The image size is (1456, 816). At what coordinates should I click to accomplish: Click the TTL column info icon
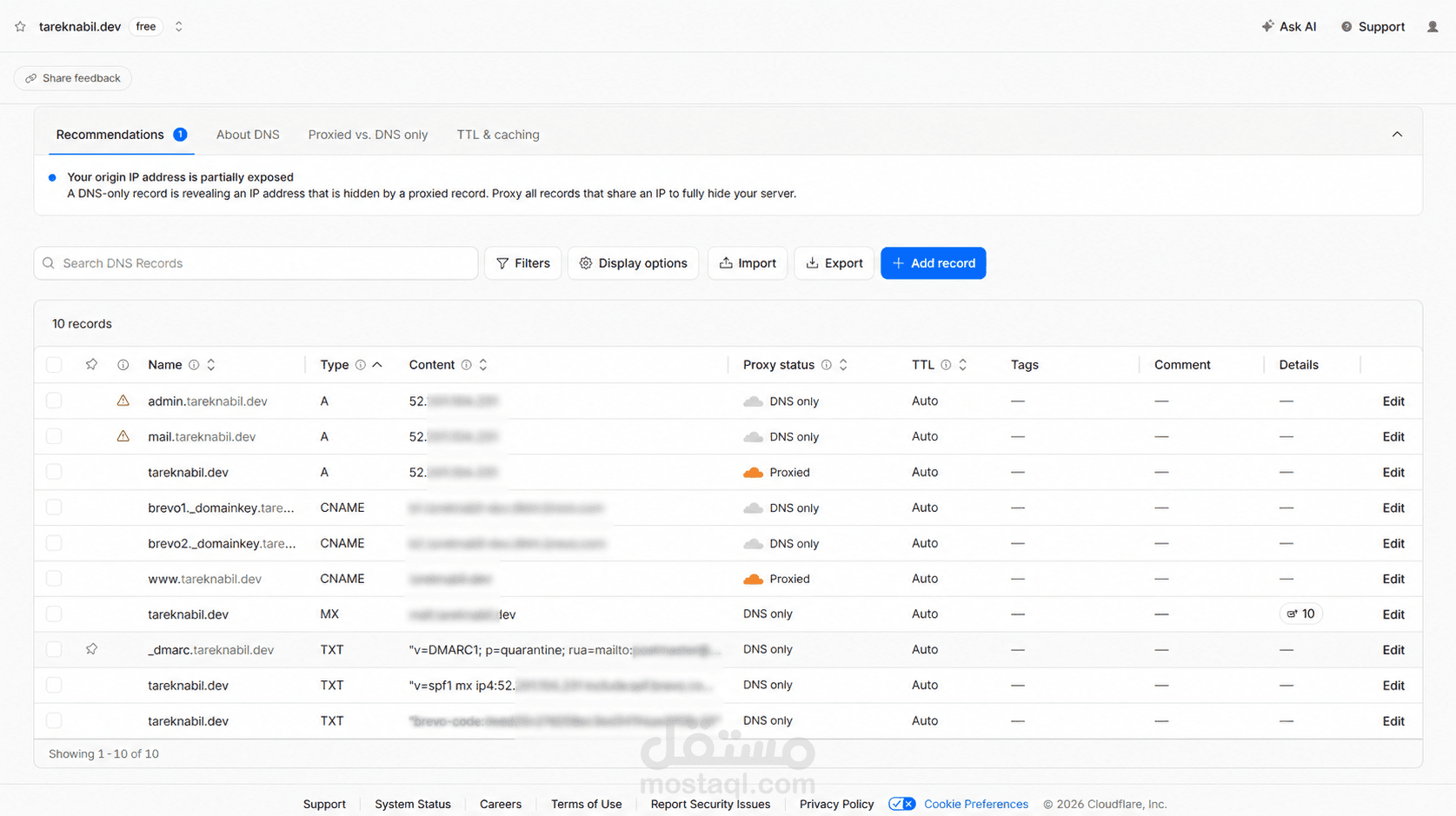click(946, 365)
